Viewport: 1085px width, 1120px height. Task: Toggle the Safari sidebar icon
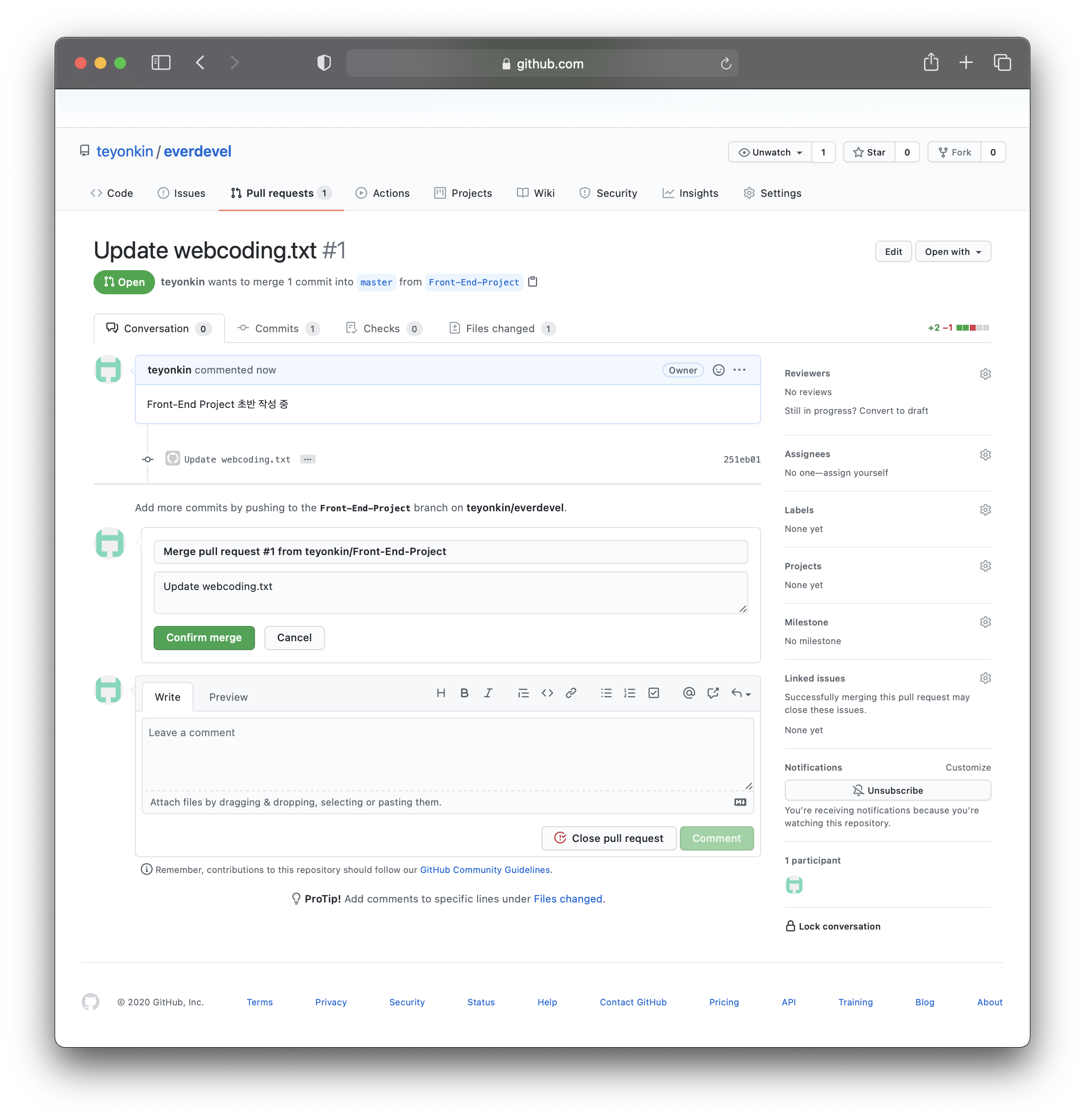pos(160,63)
